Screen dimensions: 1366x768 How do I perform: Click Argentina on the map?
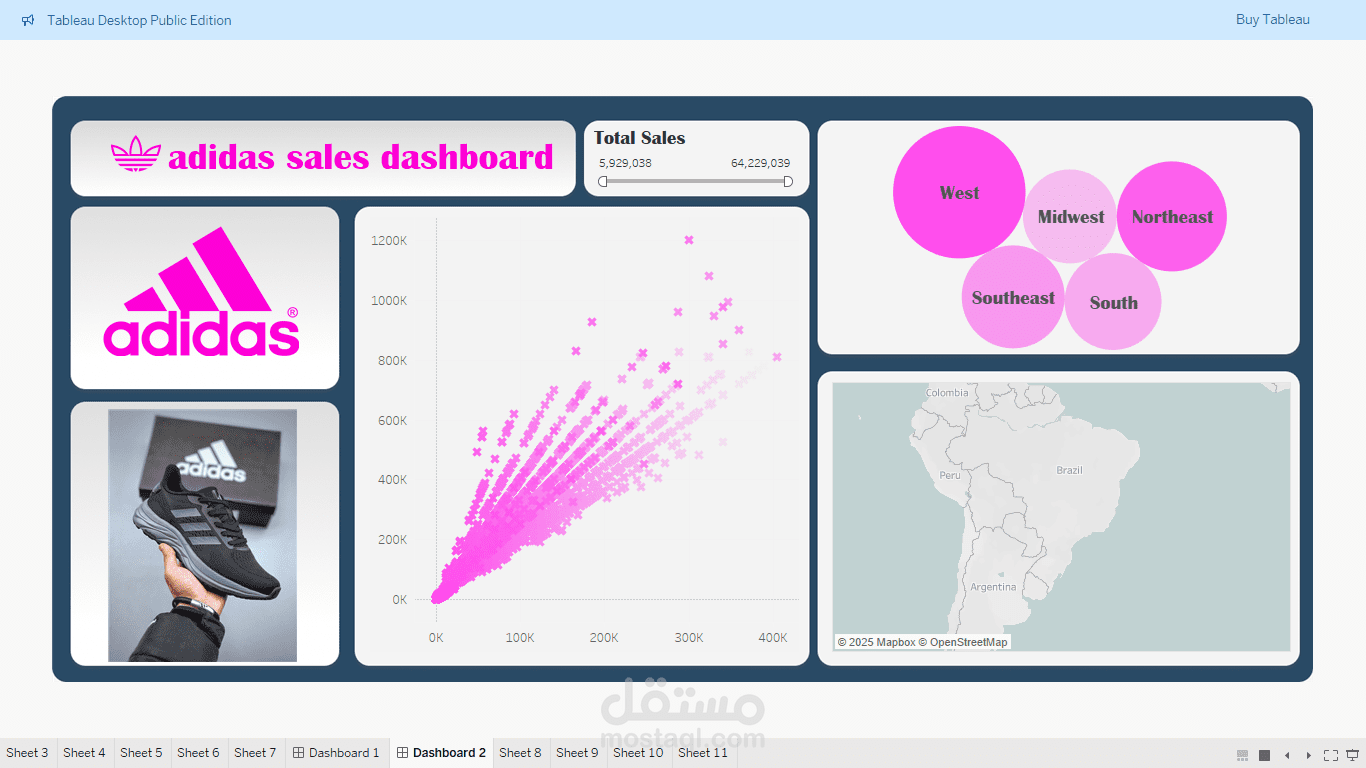(993, 587)
